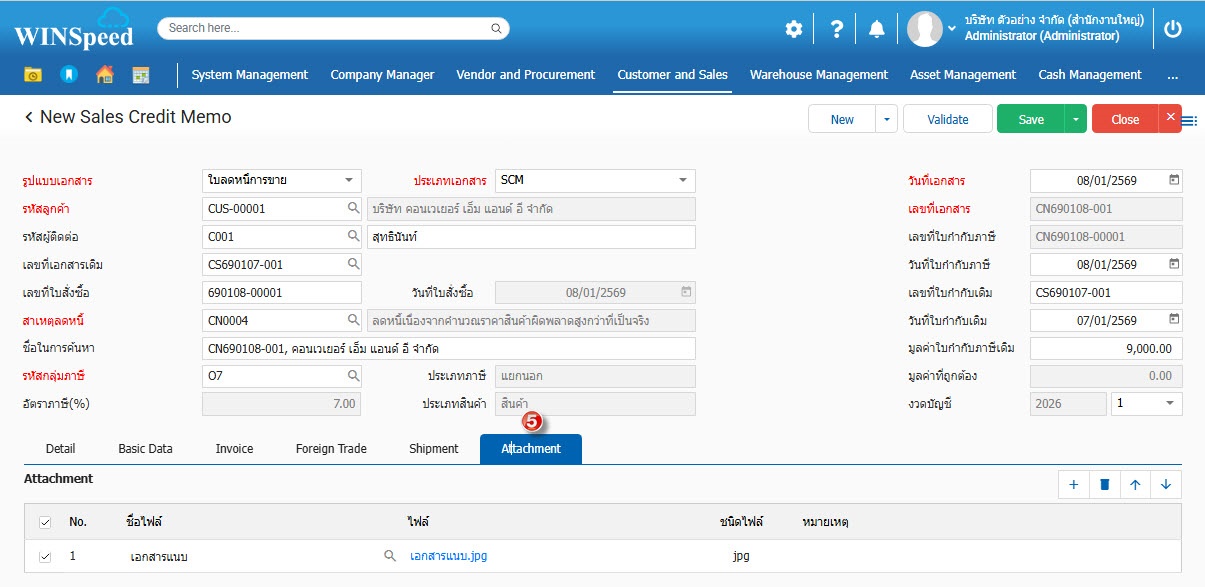Click the Validate button
This screenshot has width=1205, height=587.
pyautogui.click(x=947, y=119)
